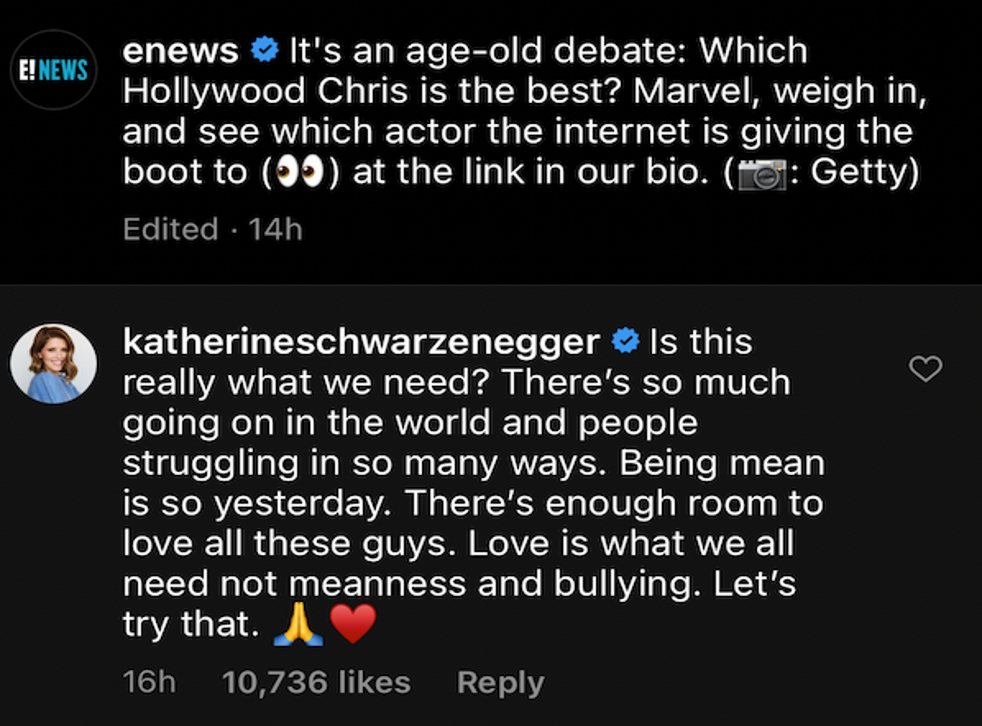Like Katherine's comment with the heart
The height and width of the screenshot is (726, 982).
[926, 370]
